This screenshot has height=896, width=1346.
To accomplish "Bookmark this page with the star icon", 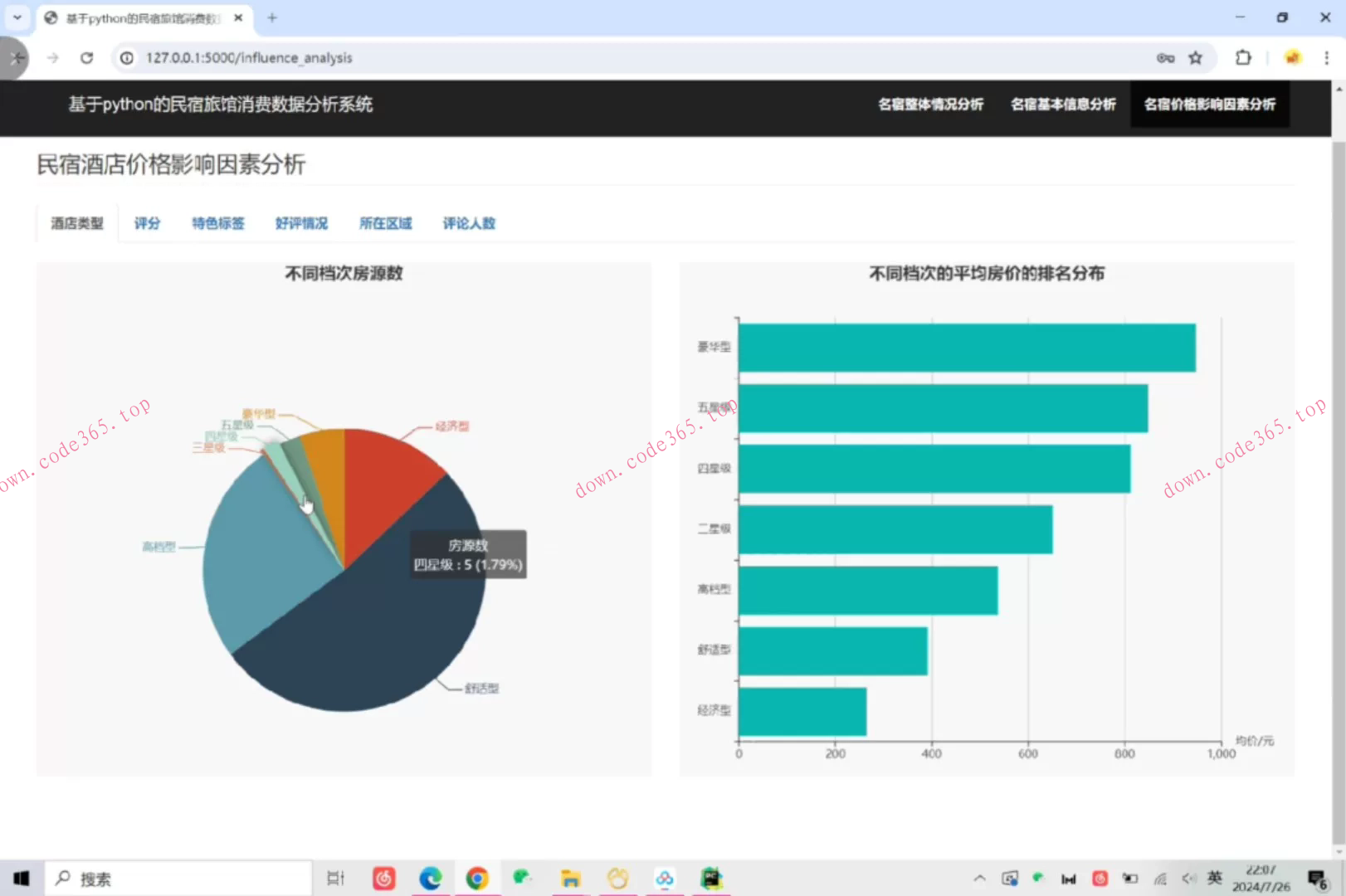I will click(1195, 58).
